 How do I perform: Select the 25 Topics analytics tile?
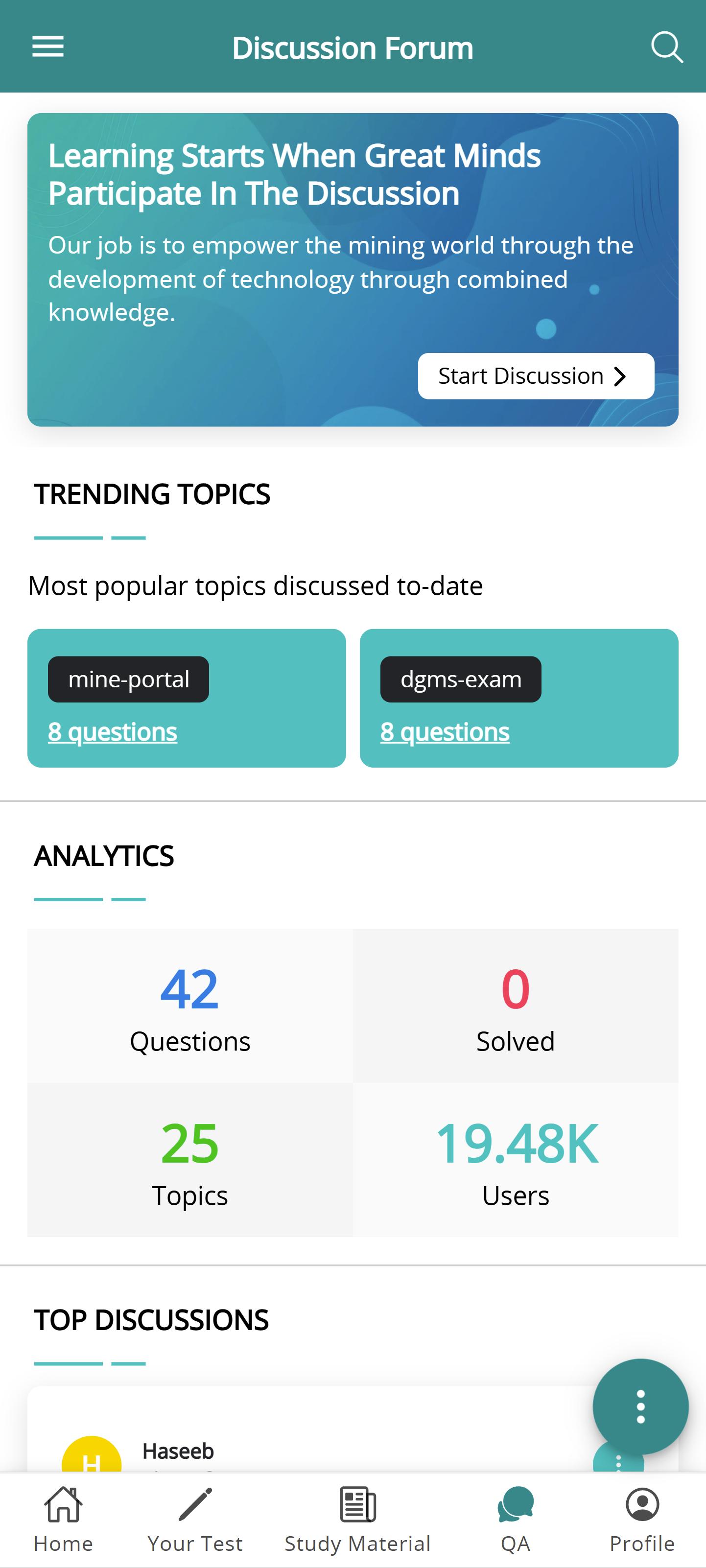click(190, 1160)
